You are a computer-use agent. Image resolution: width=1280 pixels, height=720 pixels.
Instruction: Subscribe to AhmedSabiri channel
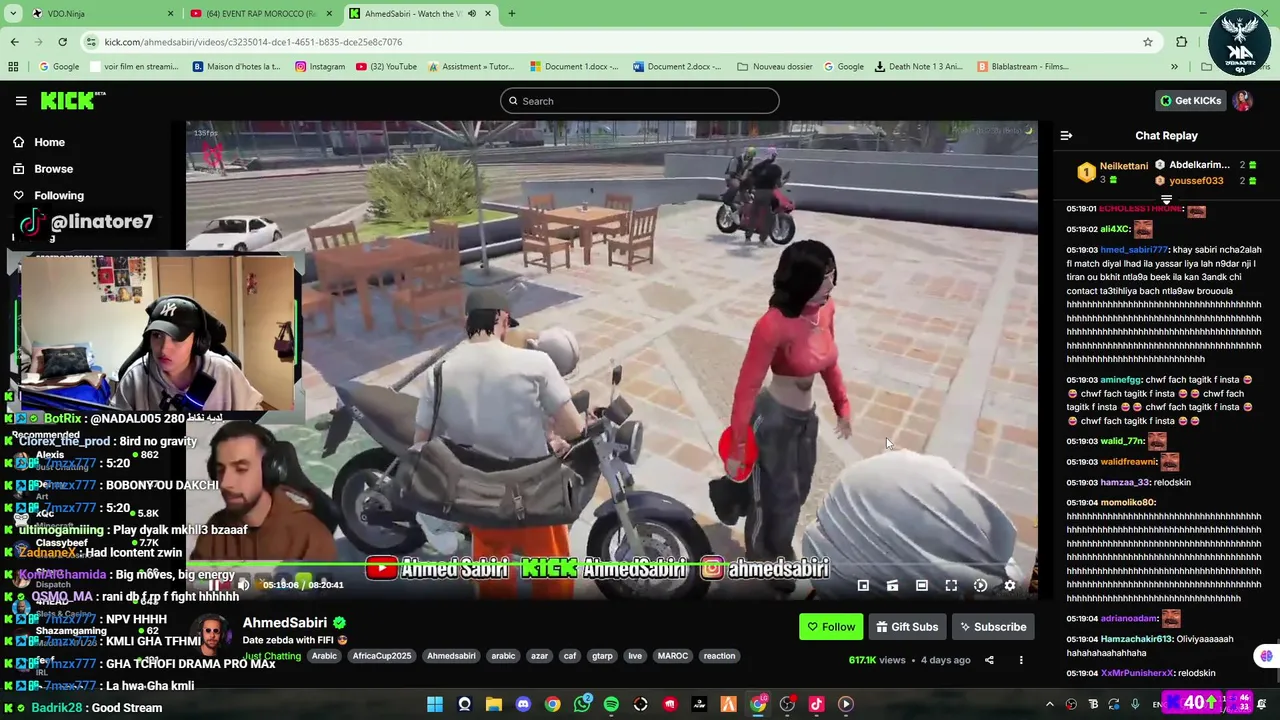point(993,627)
